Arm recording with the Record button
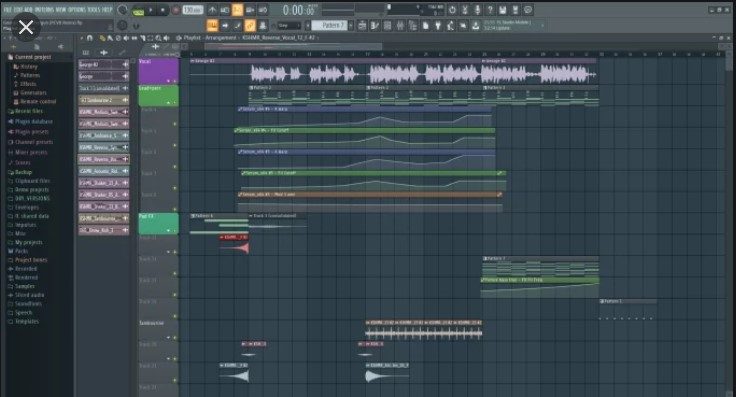 pyautogui.click(x=176, y=10)
